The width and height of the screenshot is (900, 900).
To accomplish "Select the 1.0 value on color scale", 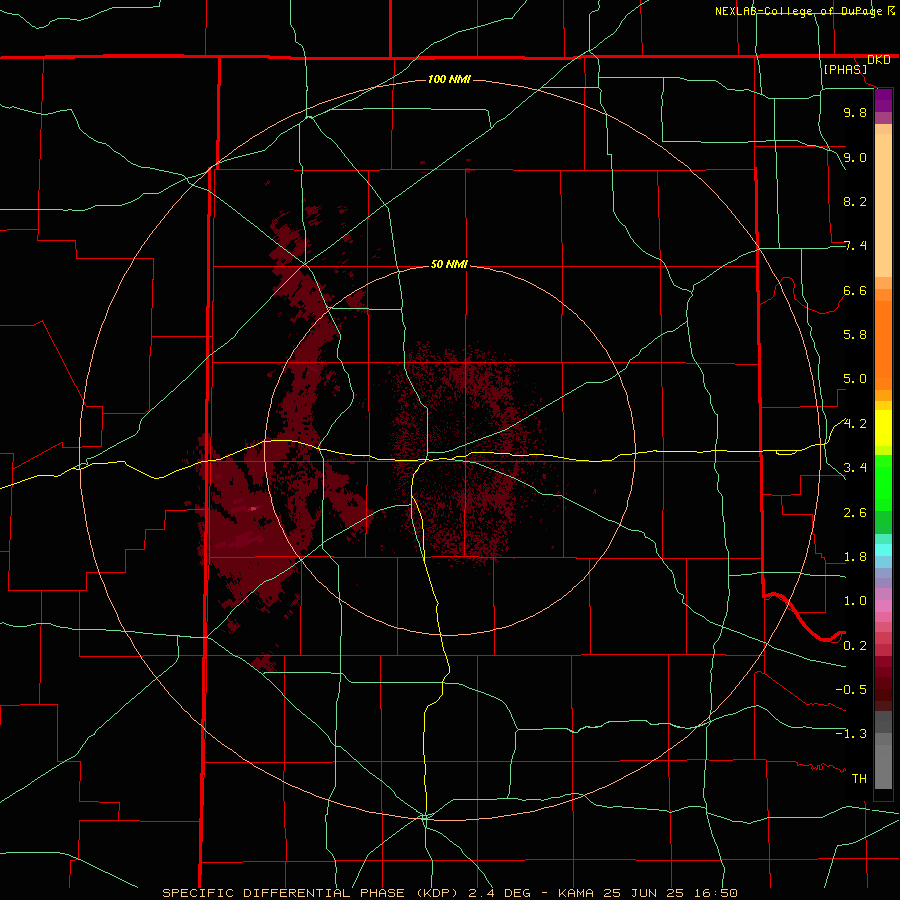I will click(x=855, y=601).
